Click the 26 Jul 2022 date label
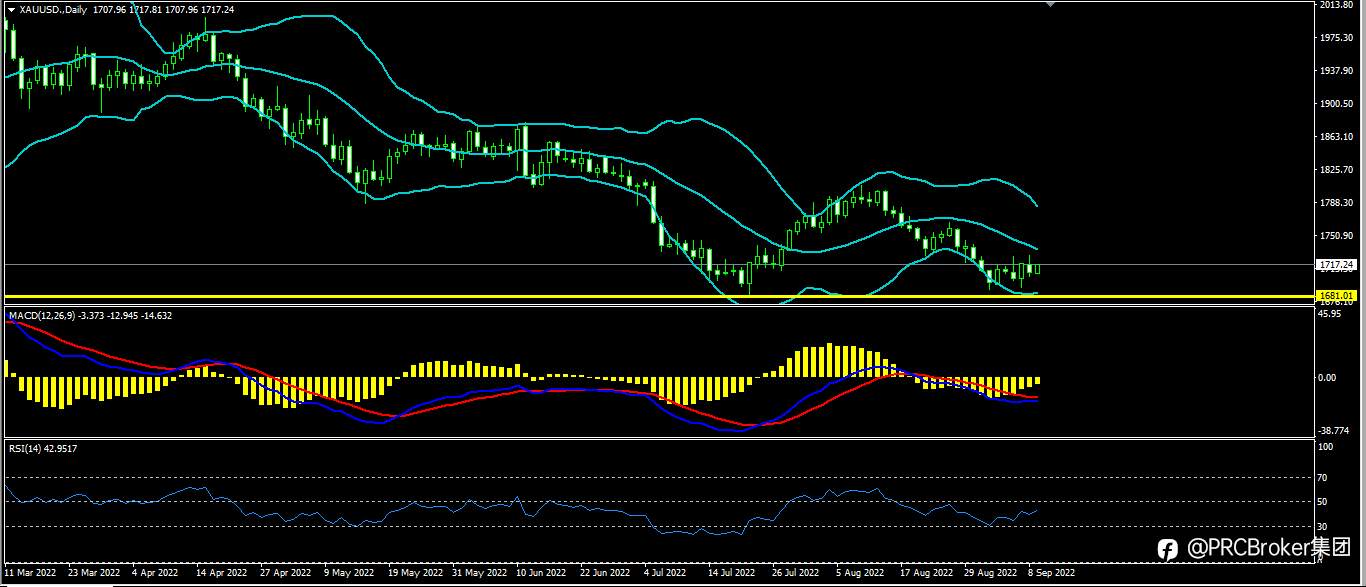This screenshot has width=1366, height=587. [797, 574]
